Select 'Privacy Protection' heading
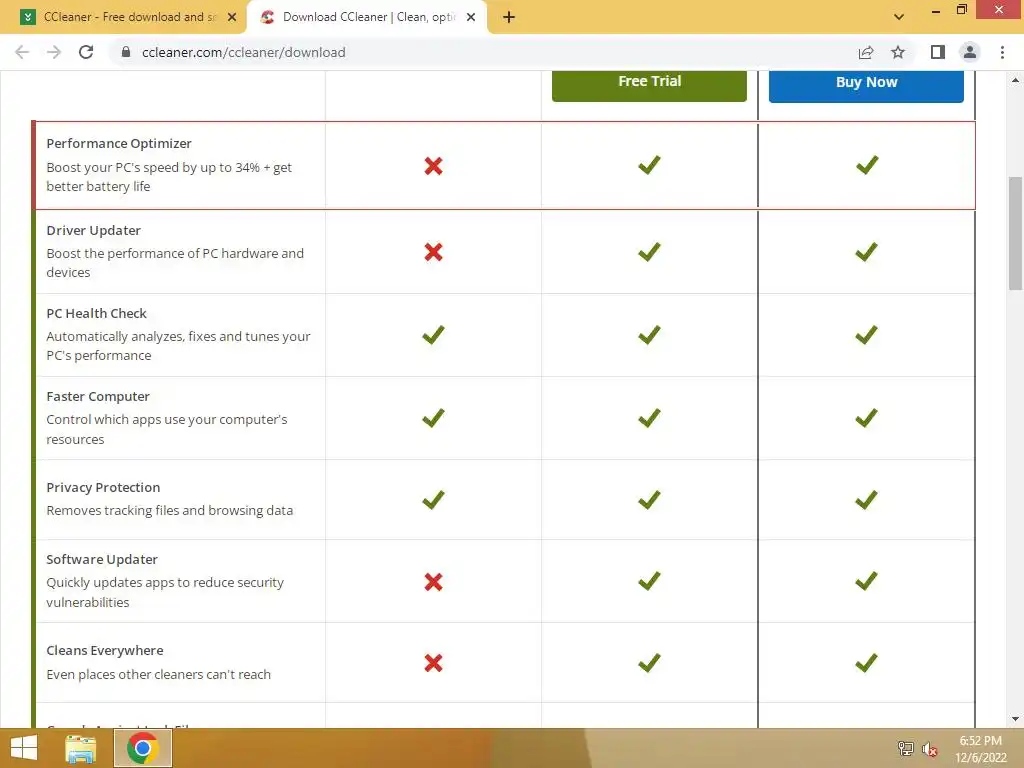The image size is (1024, 768). 103,488
